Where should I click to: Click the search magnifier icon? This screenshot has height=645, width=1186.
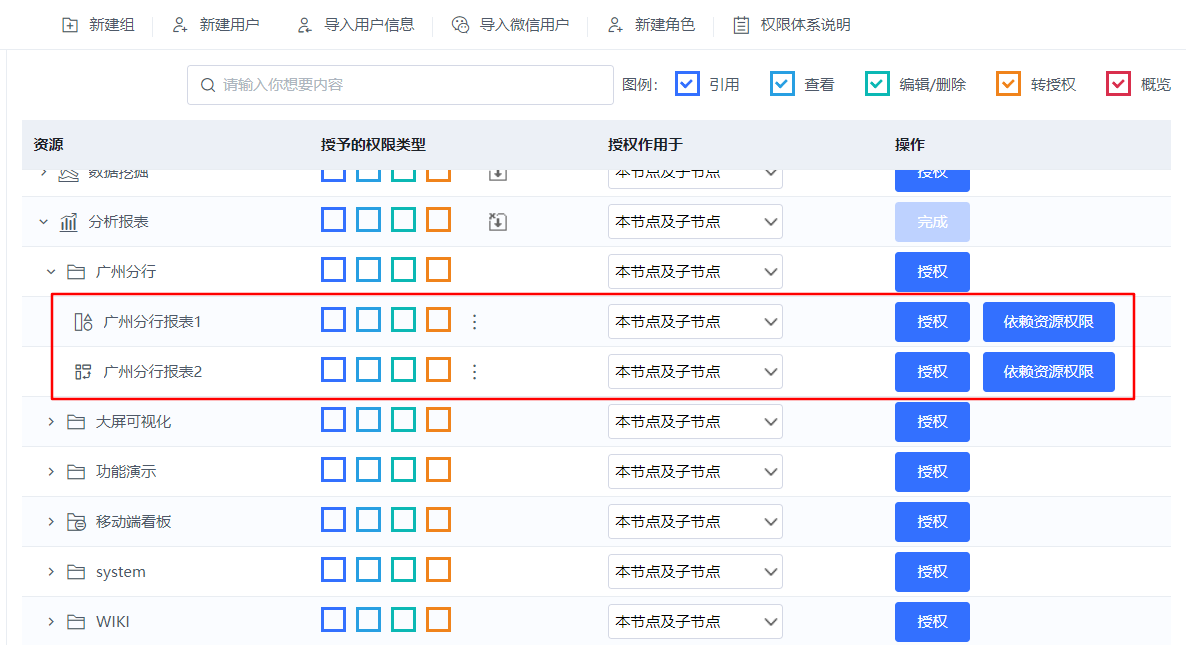coord(207,85)
